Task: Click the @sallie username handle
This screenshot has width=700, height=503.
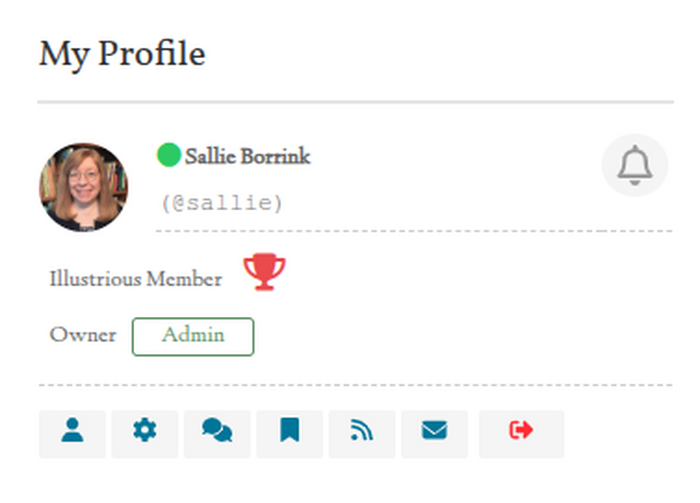Action: click(x=222, y=203)
